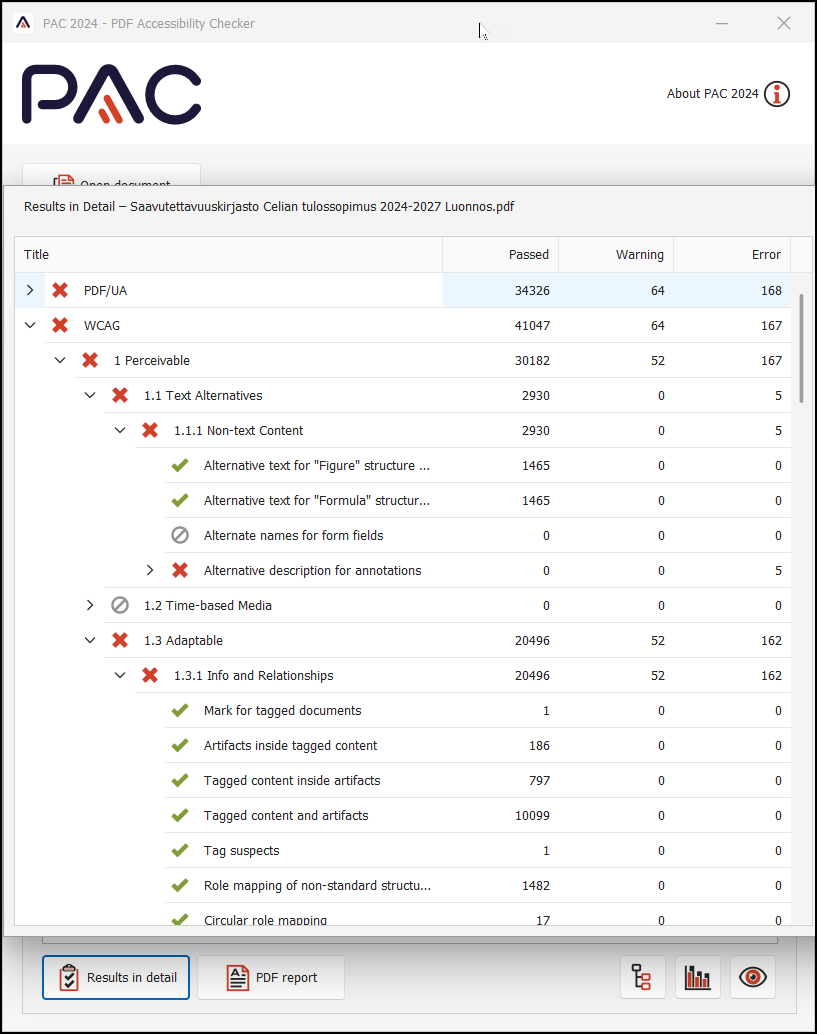Screen dimensions: 817x1034
Task: Click green checkmark beside Tag suspects
Action: [180, 850]
